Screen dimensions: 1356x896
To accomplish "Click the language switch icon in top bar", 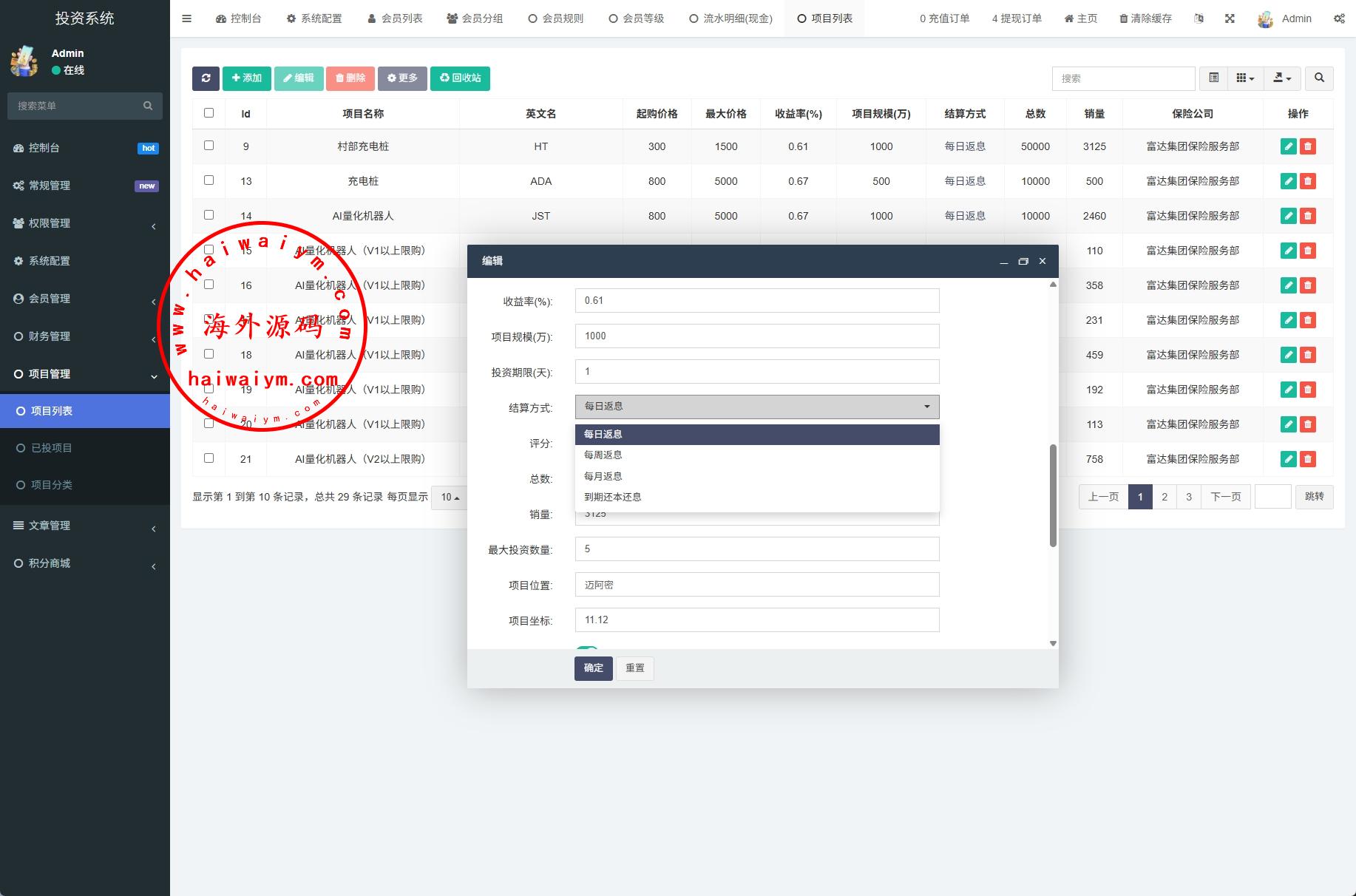I will tap(1199, 18).
